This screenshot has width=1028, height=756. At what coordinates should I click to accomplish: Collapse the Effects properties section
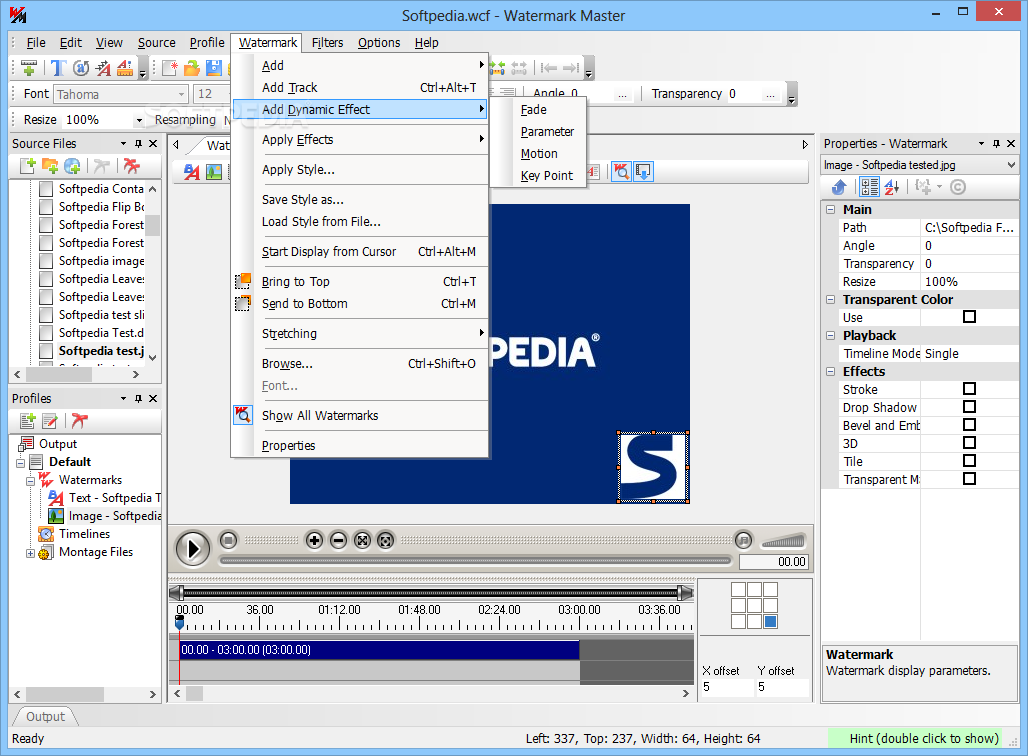click(830, 372)
